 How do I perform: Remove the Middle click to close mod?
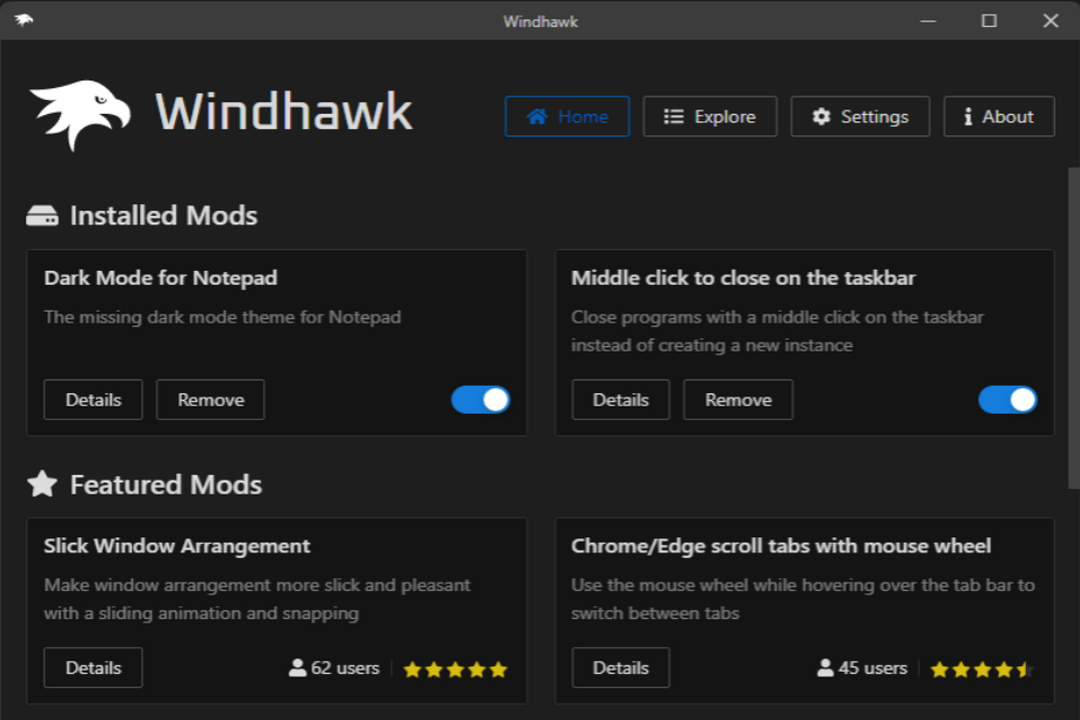click(x=738, y=399)
